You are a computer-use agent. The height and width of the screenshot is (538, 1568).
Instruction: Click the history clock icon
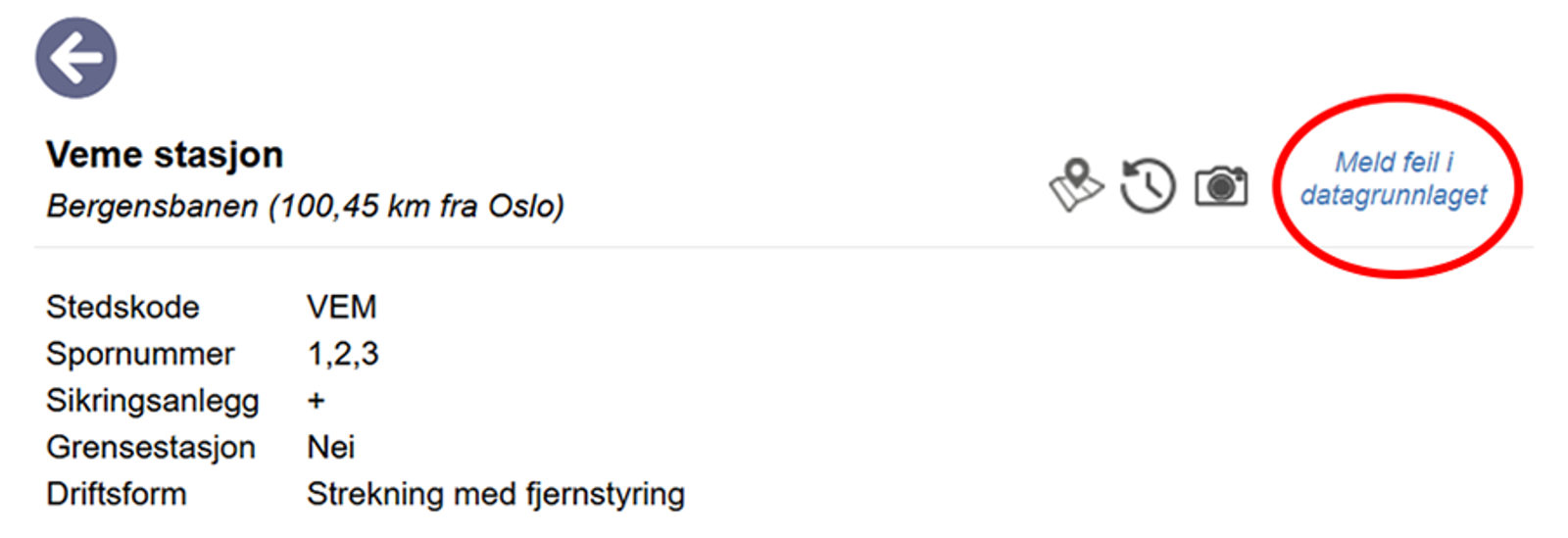(x=1148, y=185)
